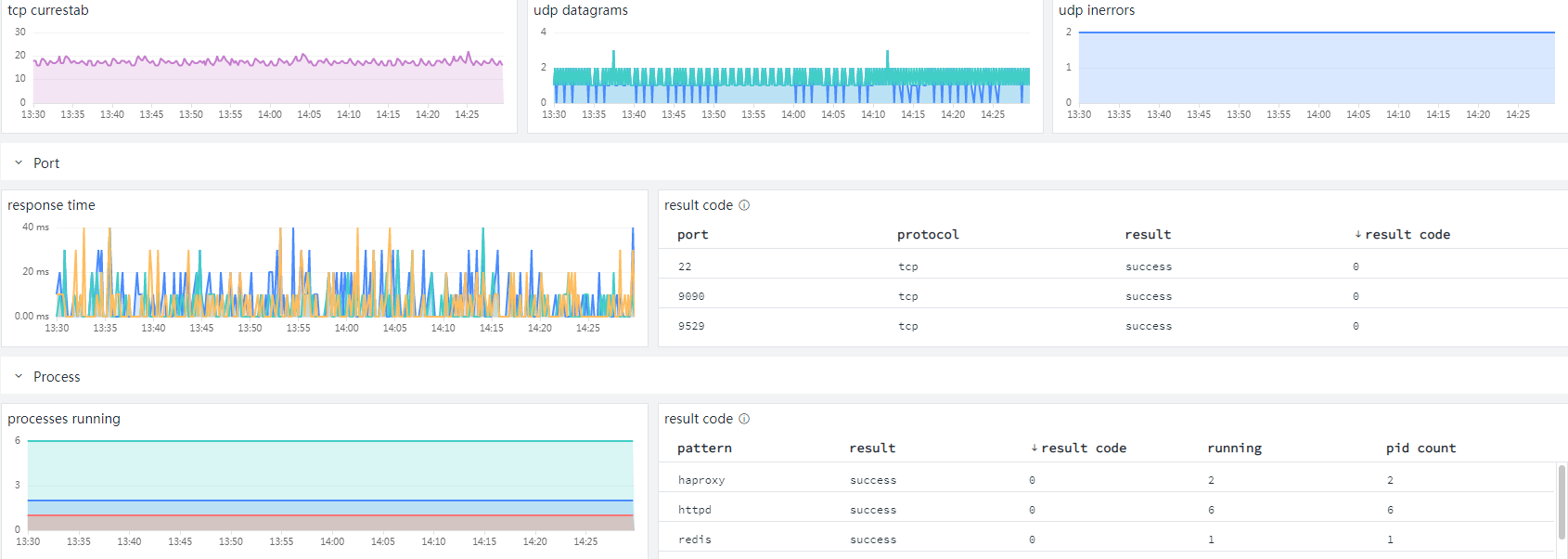The image size is (1568, 559).
Task: Sort Port table by port column header
Action: pos(693,235)
